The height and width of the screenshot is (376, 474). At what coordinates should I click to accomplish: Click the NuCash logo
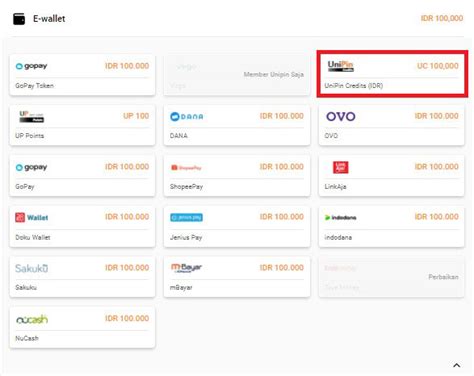coord(32,320)
